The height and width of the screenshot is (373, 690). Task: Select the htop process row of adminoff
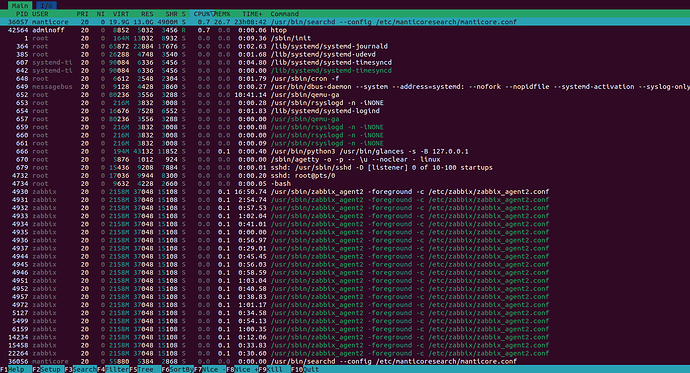coord(345,30)
